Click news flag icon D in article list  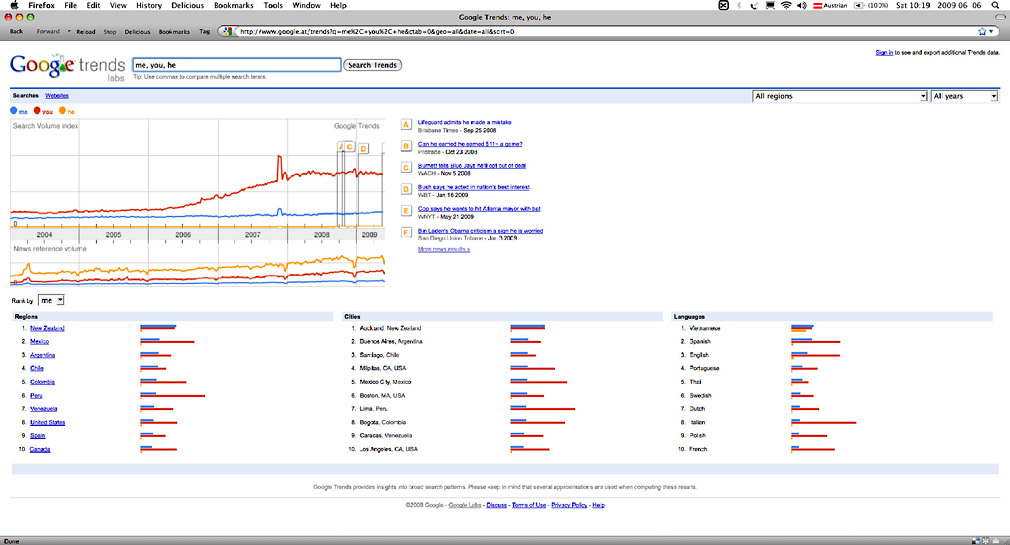pyautogui.click(x=406, y=189)
